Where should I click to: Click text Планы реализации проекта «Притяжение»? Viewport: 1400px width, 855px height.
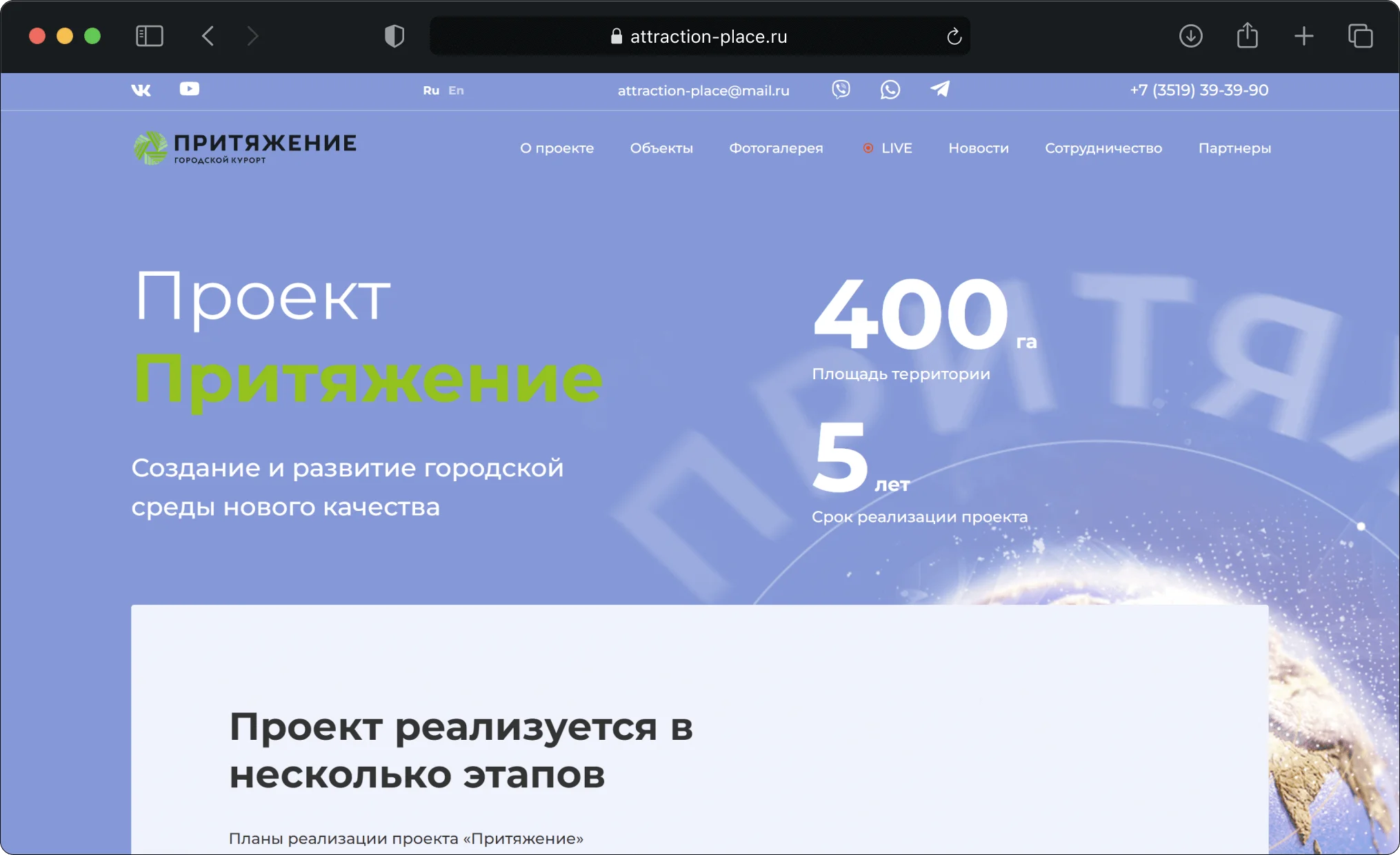coord(406,838)
